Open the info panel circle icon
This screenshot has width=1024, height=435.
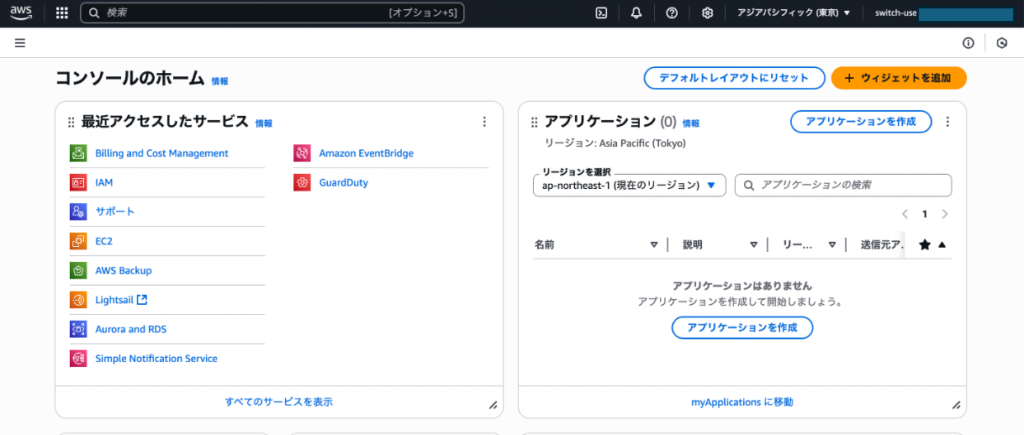[968, 43]
